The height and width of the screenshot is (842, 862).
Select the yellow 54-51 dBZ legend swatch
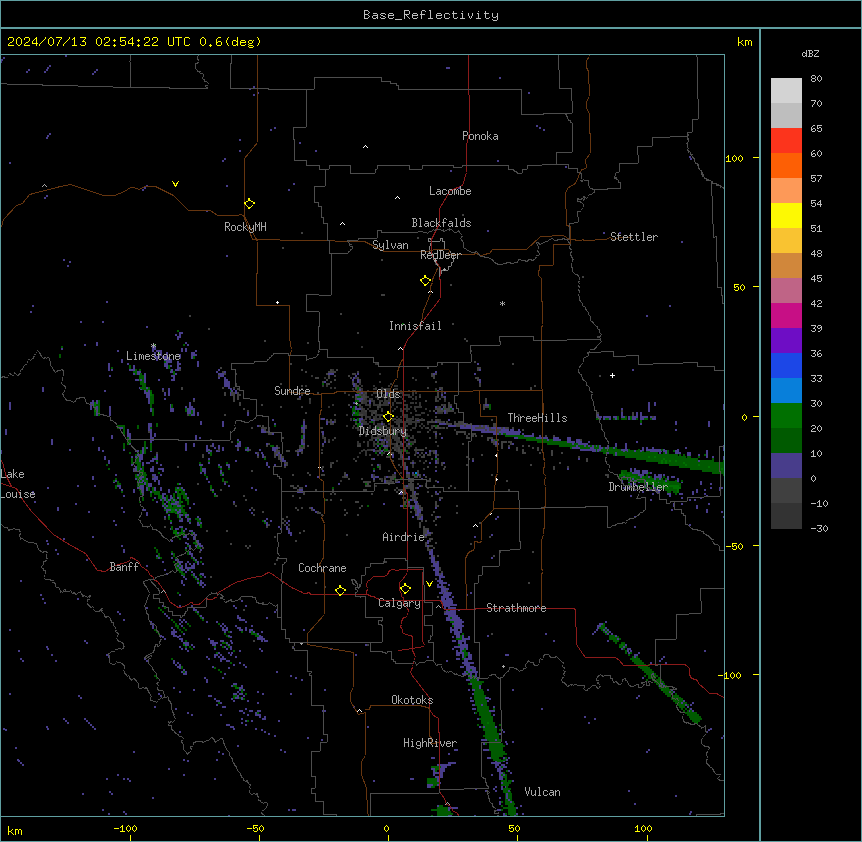pyautogui.click(x=786, y=216)
